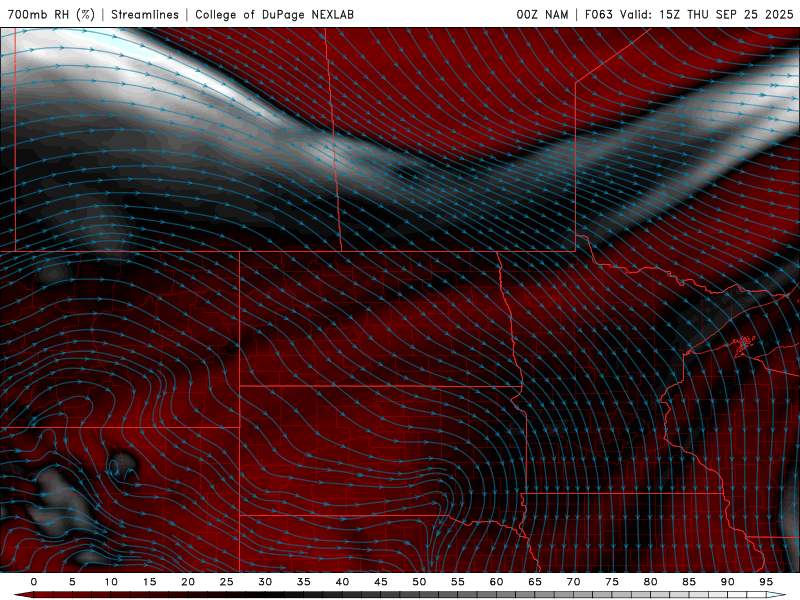Click the colorbar label "75"
The height and width of the screenshot is (600, 800).
pyautogui.click(x=611, y=582)
